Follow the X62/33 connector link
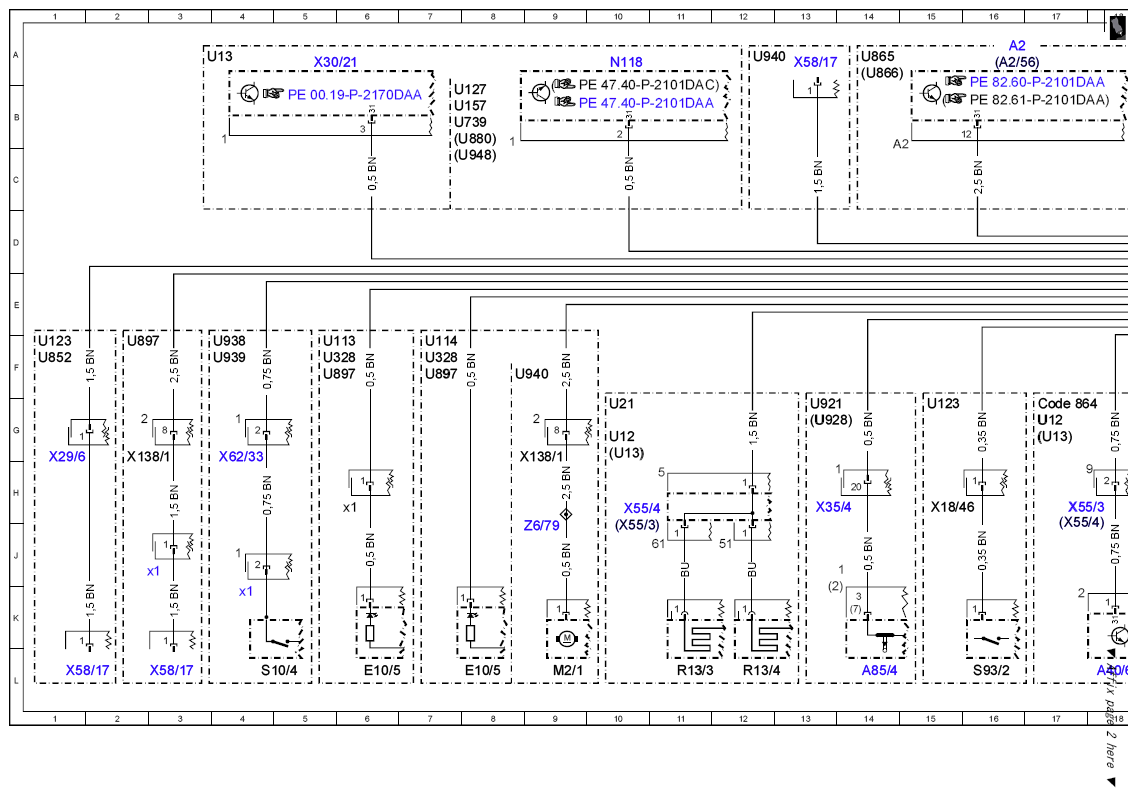The height and width of the screenshot is (797, 1137). pos(241,456)
